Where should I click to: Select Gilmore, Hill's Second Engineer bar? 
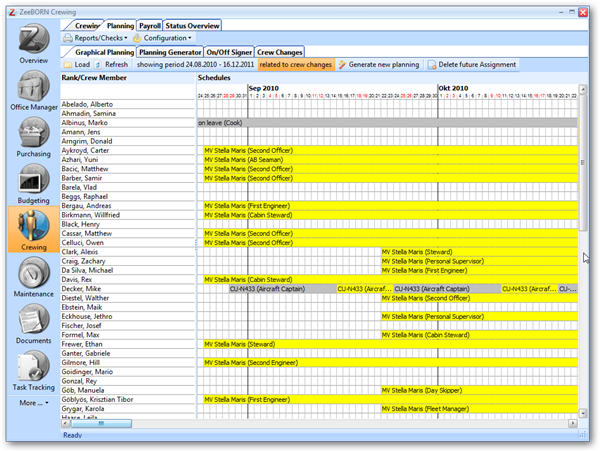(x=391, y=362)
